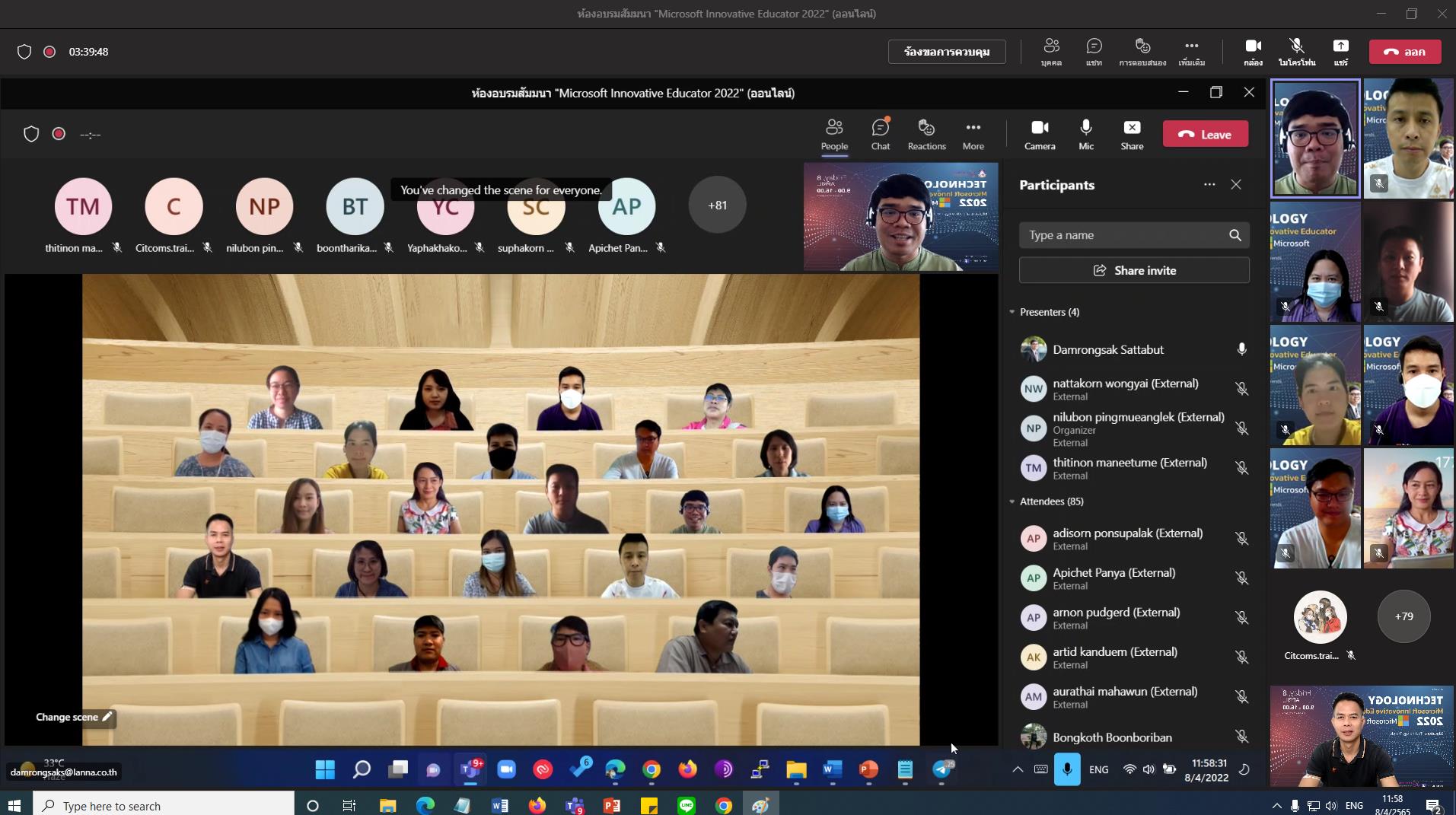Unmute microphone in outer Teams toolbar
The height and width of the screenshot is (815, 1456).
[1297, 52]
